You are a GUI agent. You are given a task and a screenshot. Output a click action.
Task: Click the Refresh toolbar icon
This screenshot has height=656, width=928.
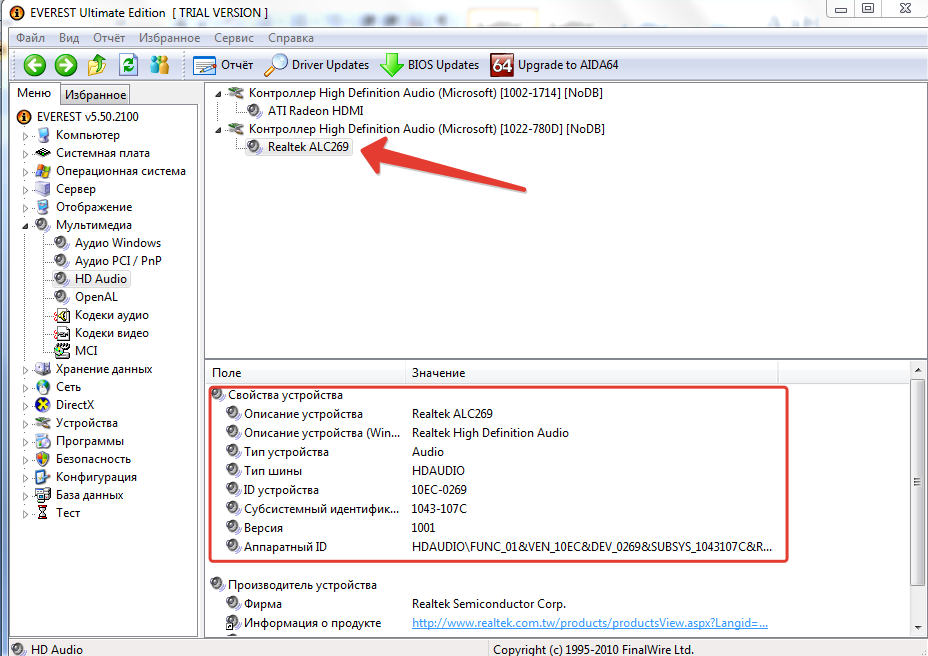pos(128,65)
